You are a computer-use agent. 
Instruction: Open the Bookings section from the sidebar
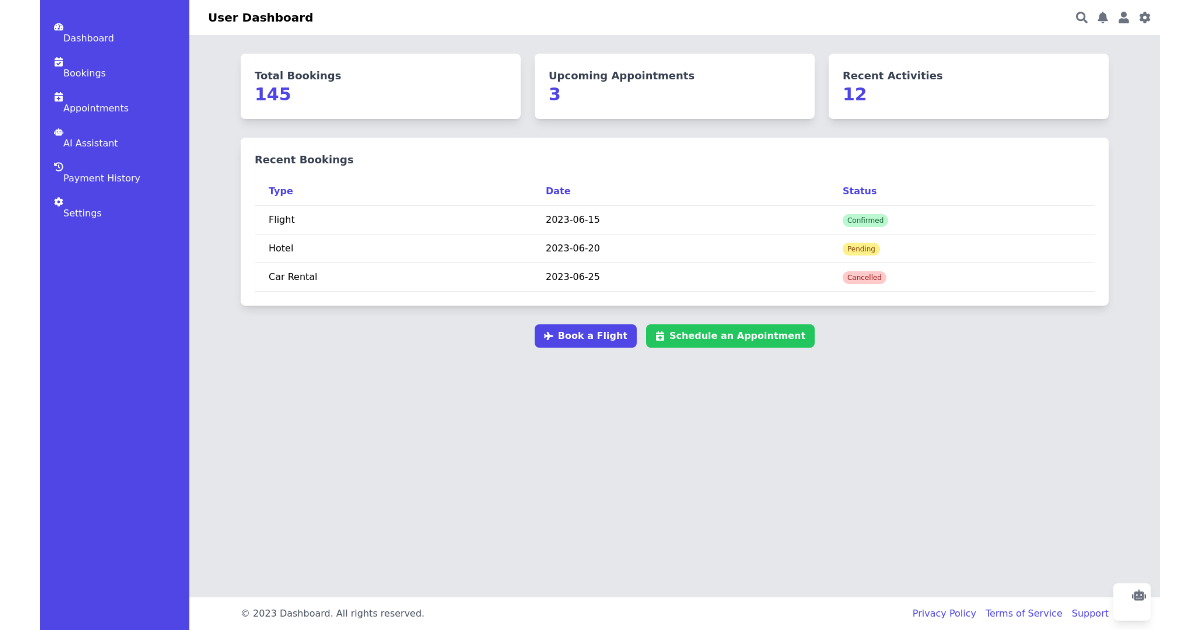point(83,72)
